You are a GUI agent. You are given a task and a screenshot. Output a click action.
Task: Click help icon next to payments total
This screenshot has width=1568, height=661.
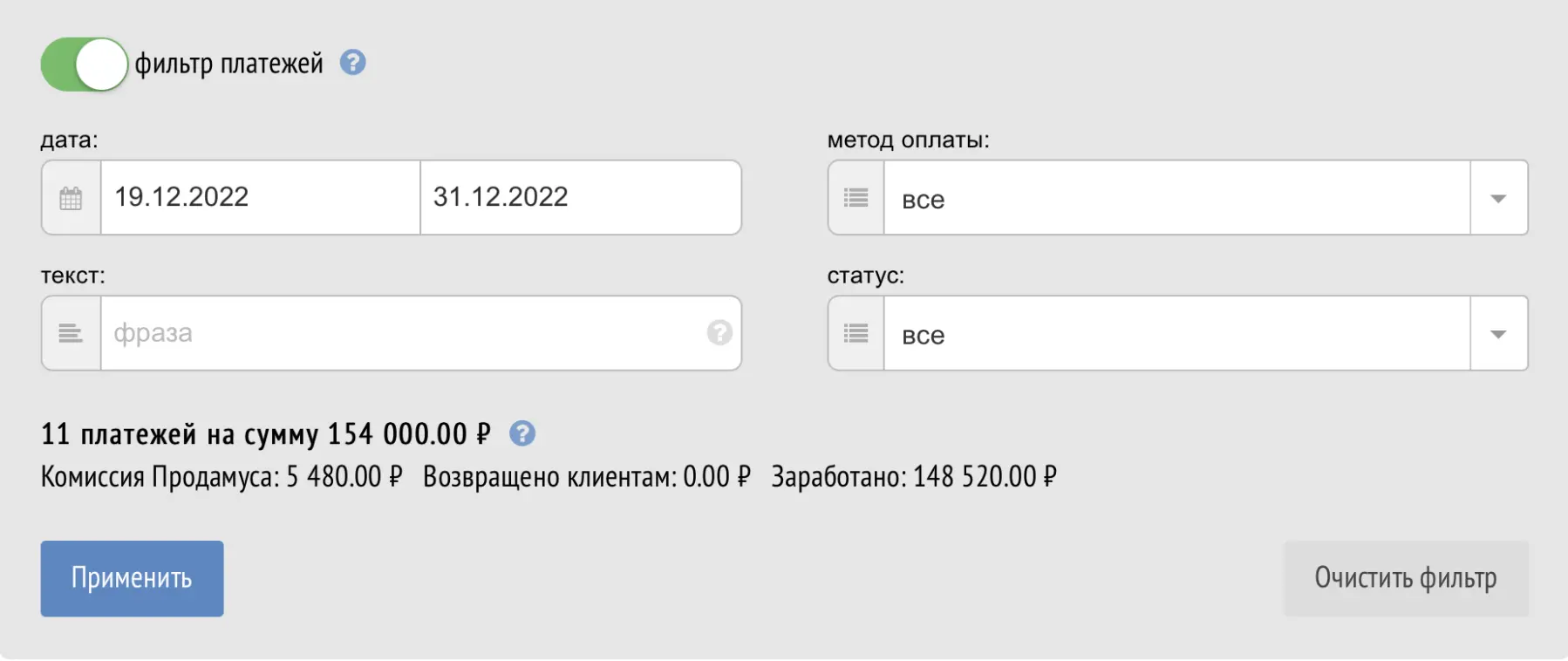coord(522,433)
